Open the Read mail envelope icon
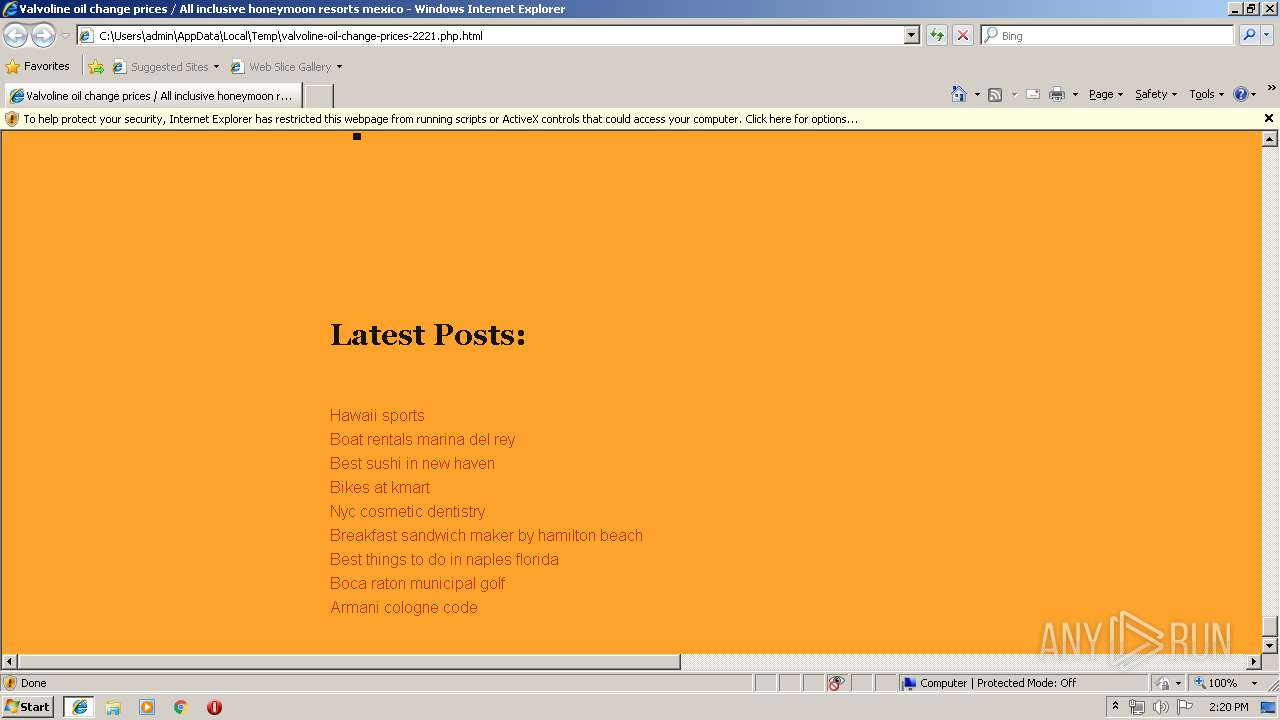 1033,94
